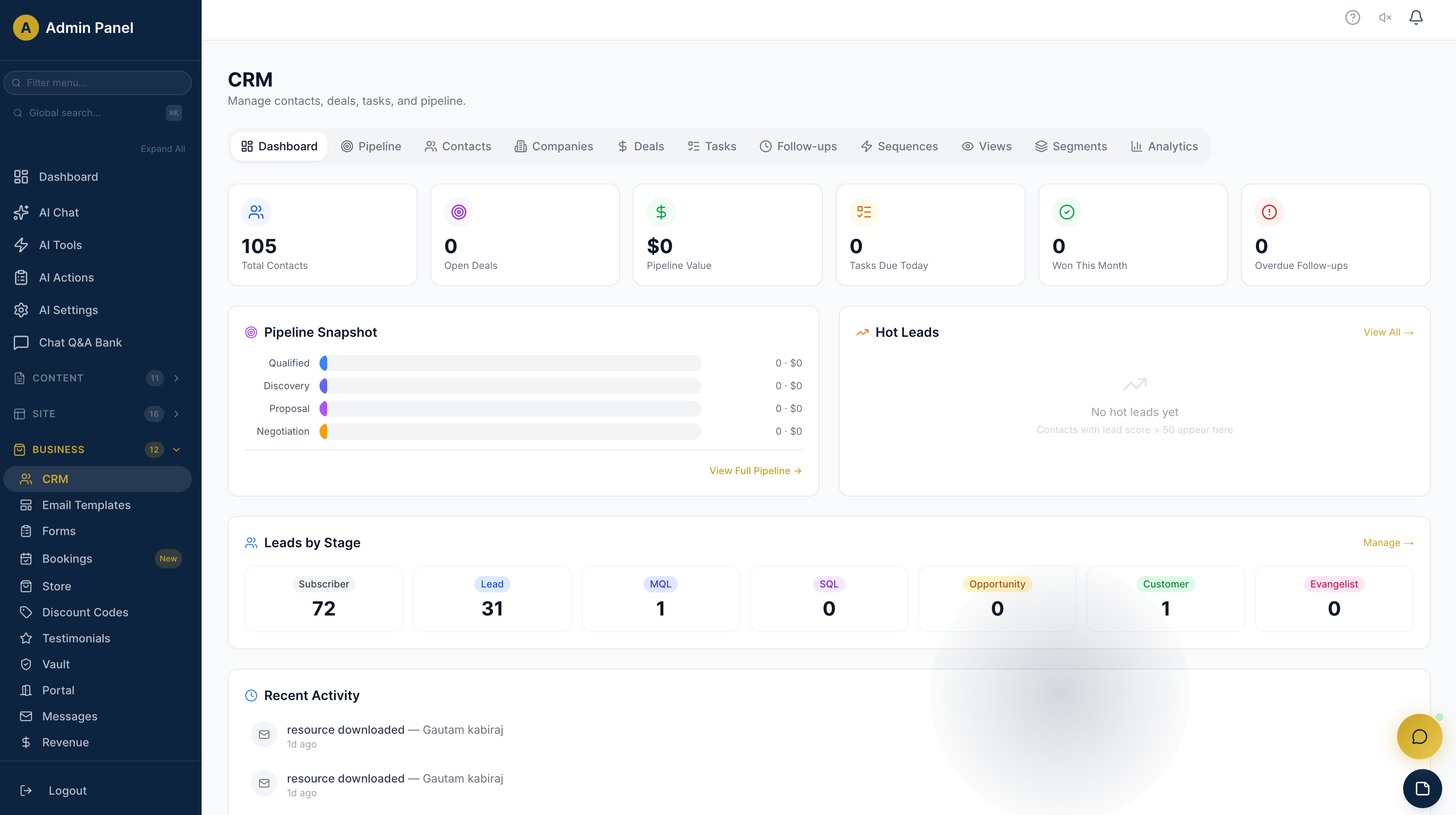Click Expand All in the sidebar
This screenshot has width=1456, height=815.
click(x=163, y=149)
